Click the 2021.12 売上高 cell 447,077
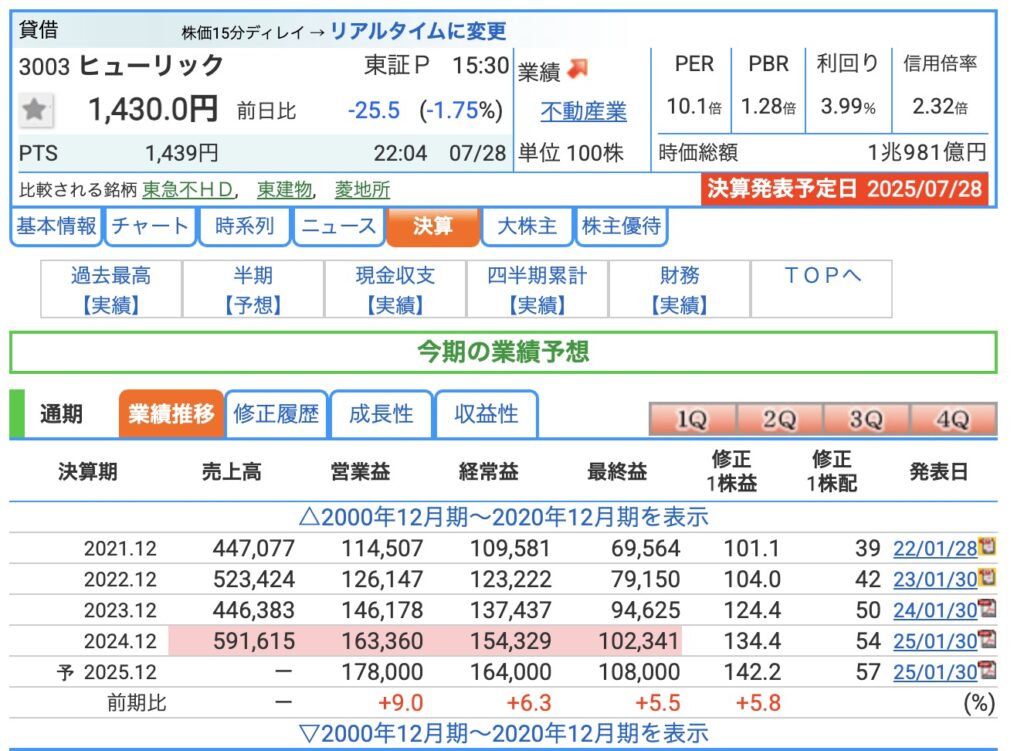This screenshot has height=751, width=1024. (x=254, y=549)
